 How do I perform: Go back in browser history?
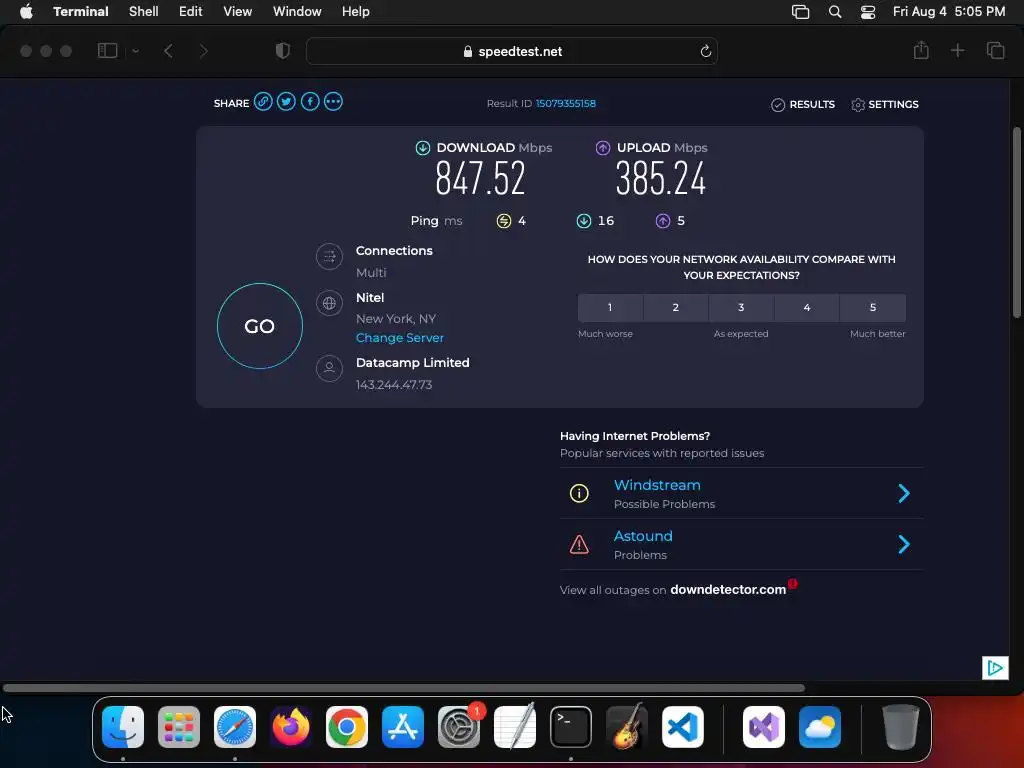click(x=168, y=50)
